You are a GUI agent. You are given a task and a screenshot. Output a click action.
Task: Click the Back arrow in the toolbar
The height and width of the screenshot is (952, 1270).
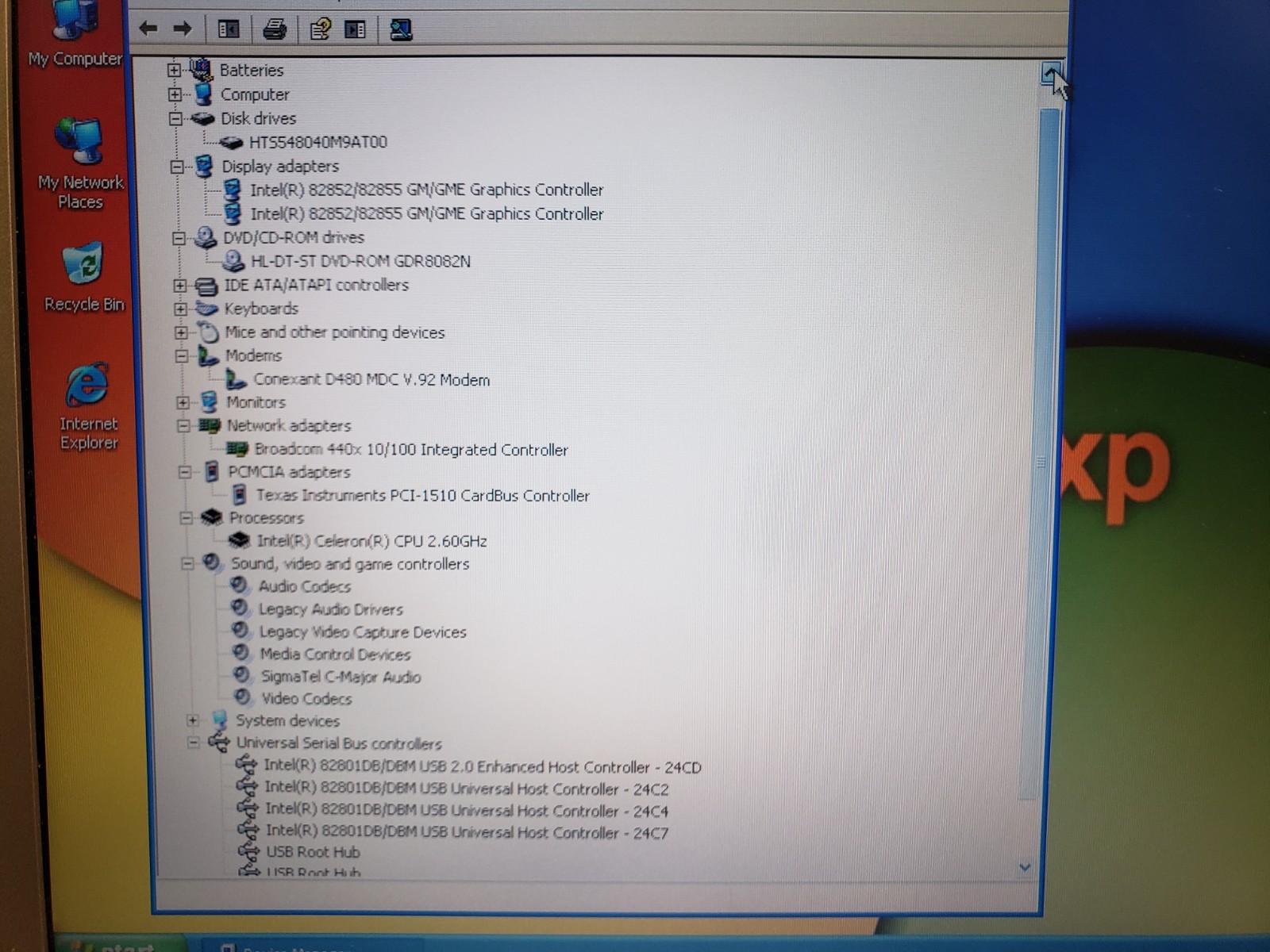click(x=148, y=29)
